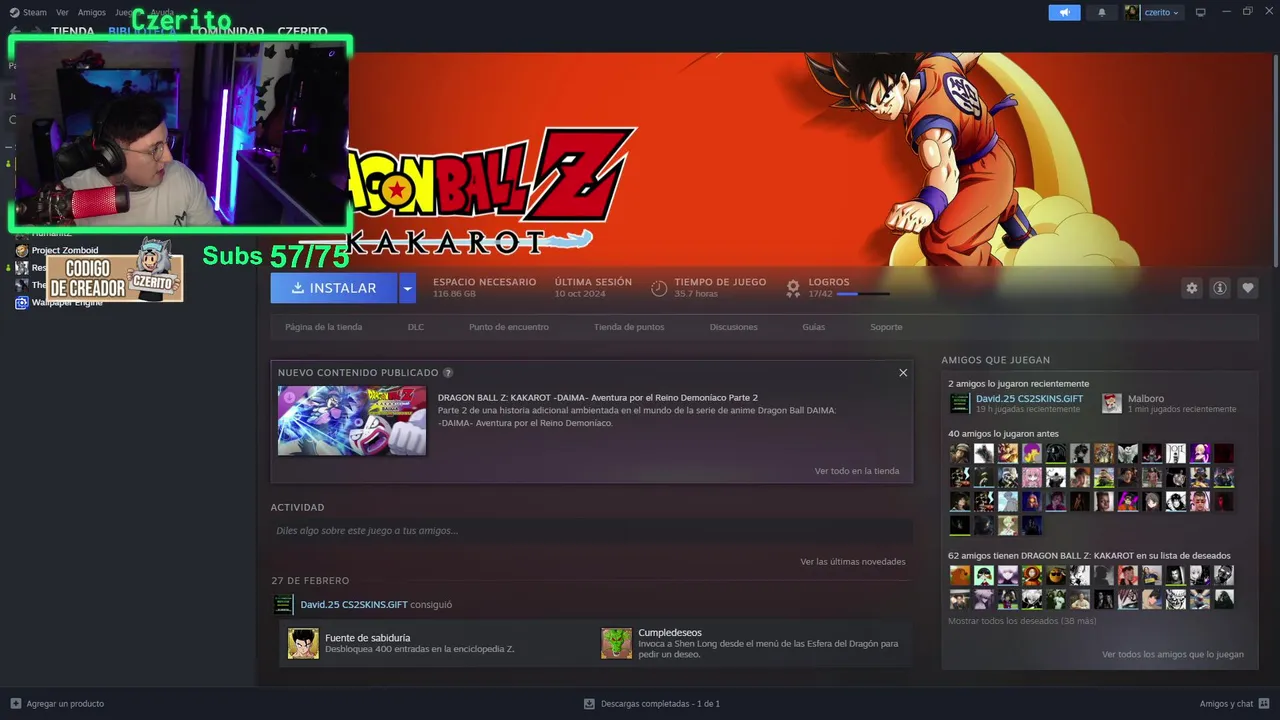The image size is (1280, 720).
Task: Open the Cumpledeseos achievement icon
Action: (616, 643)
